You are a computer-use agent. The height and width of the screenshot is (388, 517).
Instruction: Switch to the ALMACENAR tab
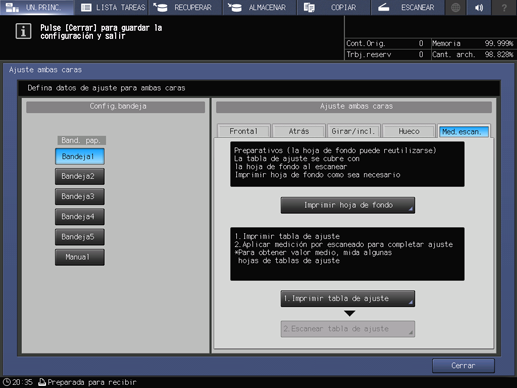tap(260, 7)
